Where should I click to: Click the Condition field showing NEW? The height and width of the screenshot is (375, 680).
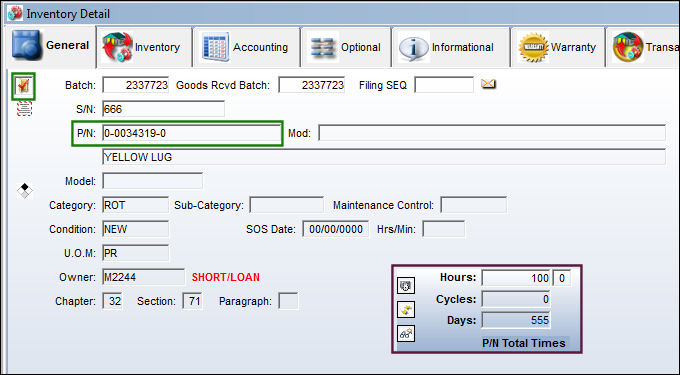(136, 229)
